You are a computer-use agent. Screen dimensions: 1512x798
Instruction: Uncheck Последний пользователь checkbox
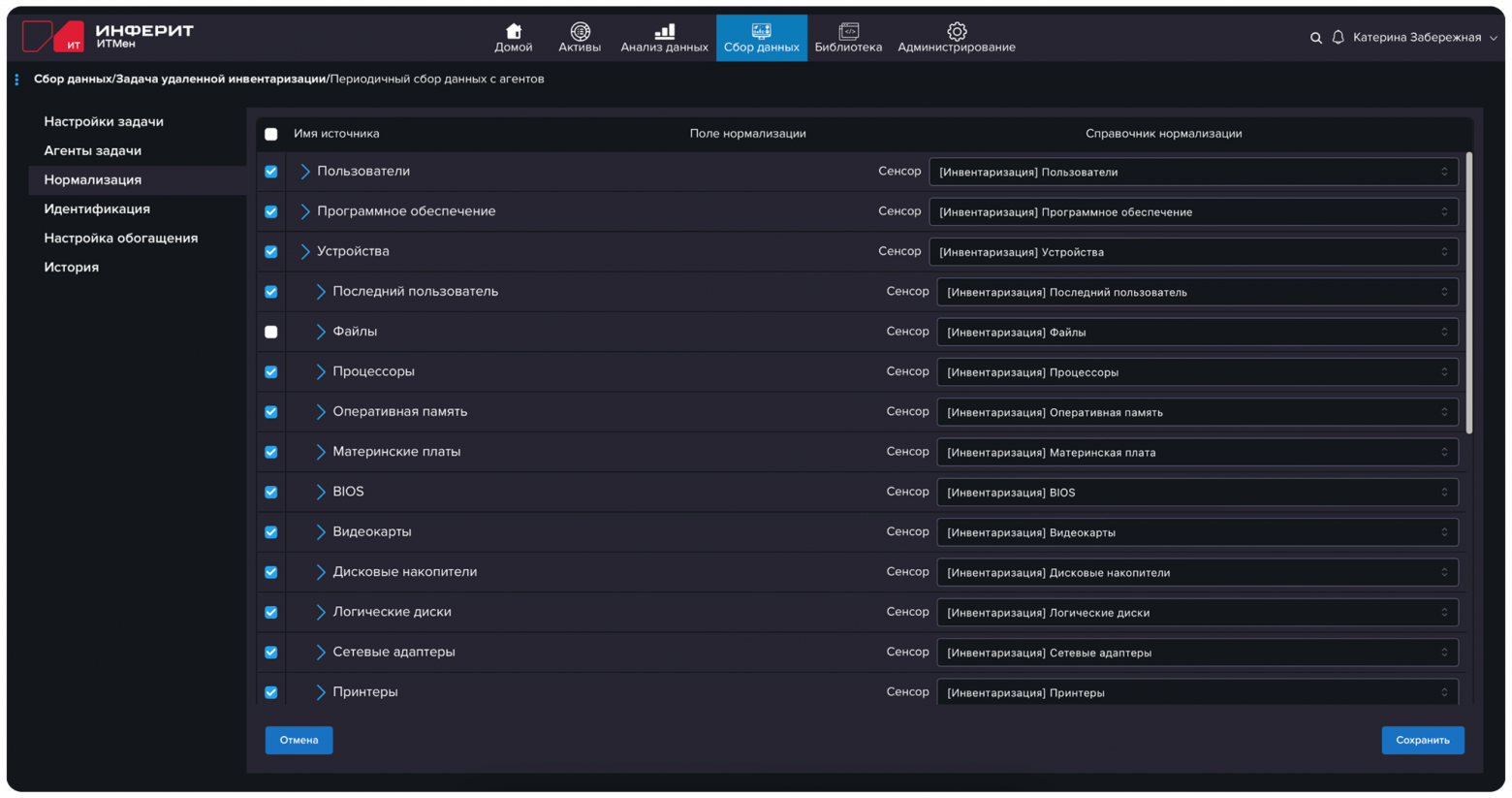click(271, 292)
